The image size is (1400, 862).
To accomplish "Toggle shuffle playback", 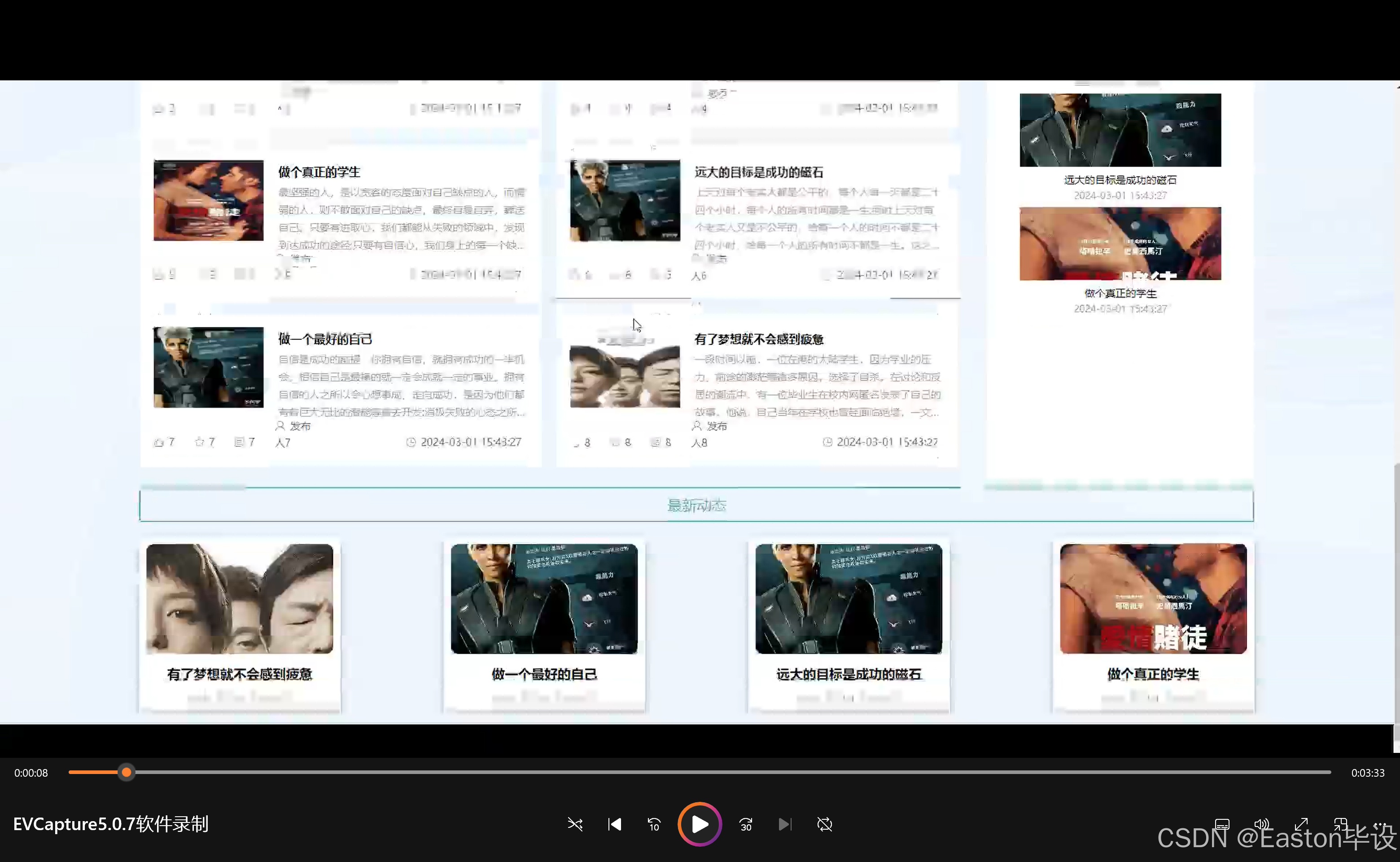I will point(575,824).
